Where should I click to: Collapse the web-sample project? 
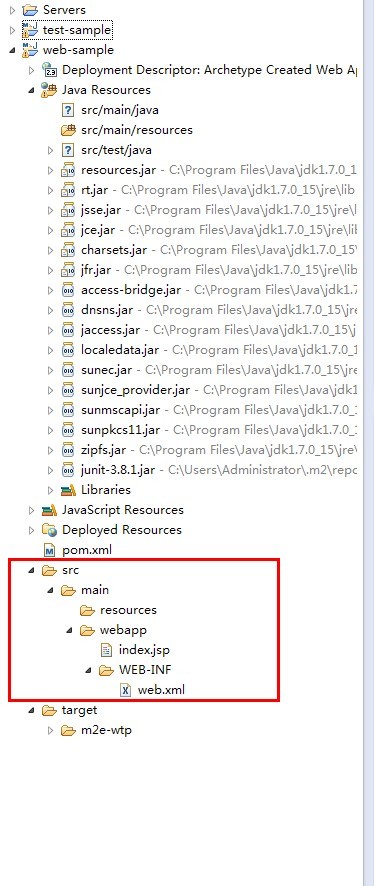point(12,50)
